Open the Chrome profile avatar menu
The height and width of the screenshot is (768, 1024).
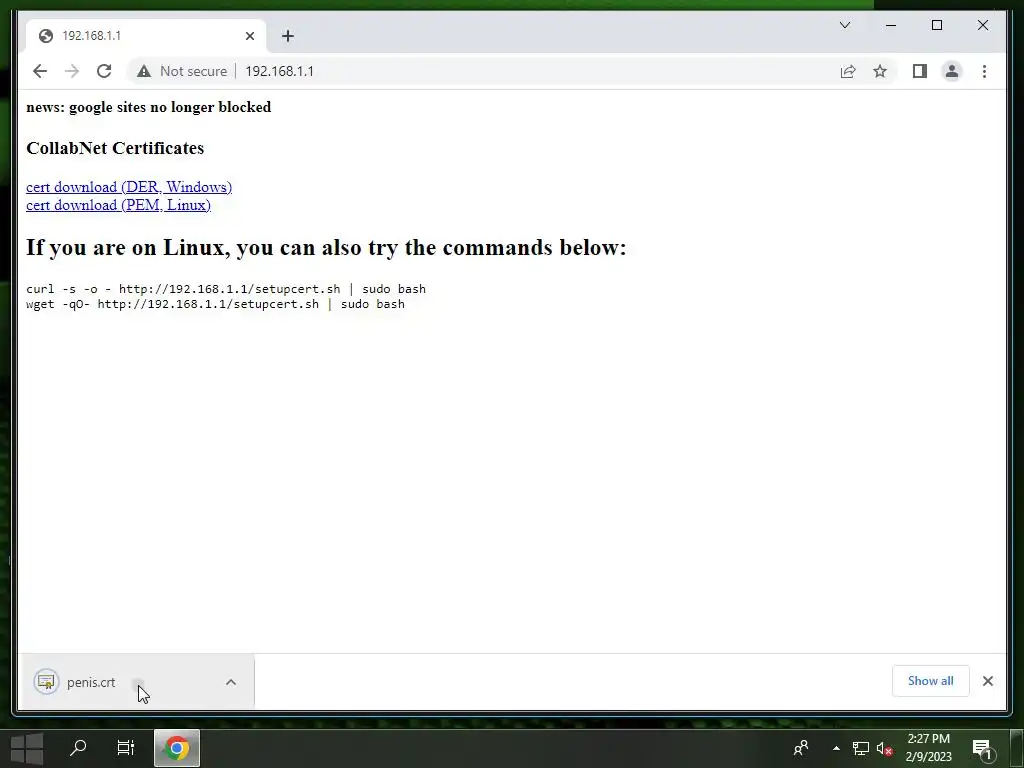pos(952,71)
